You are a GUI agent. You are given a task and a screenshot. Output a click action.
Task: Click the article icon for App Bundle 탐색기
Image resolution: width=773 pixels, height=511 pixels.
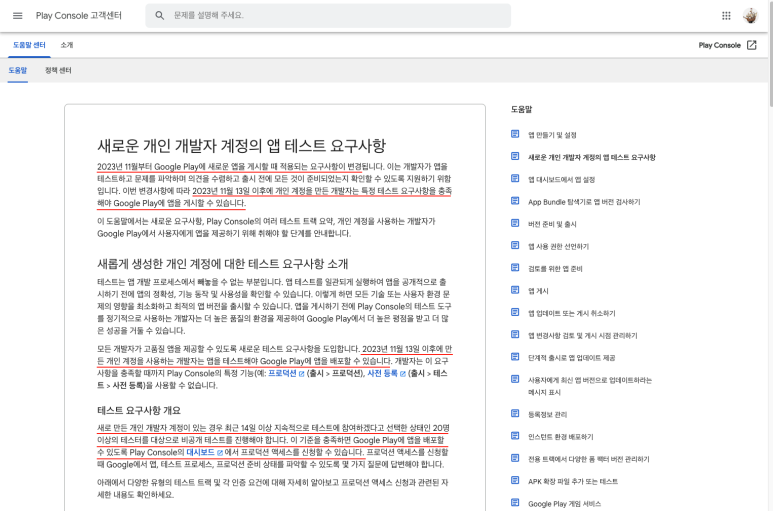pos(515,201)
